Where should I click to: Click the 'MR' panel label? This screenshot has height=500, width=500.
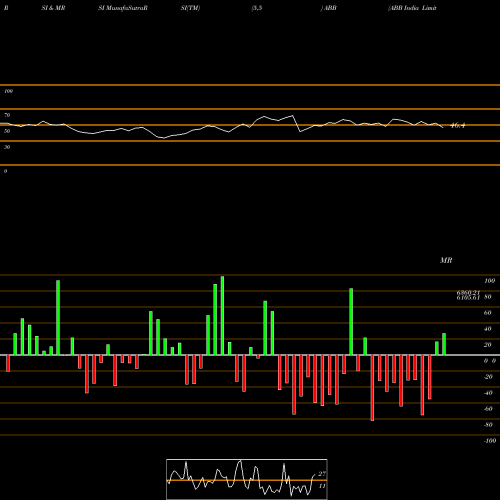tap(446, 260)
